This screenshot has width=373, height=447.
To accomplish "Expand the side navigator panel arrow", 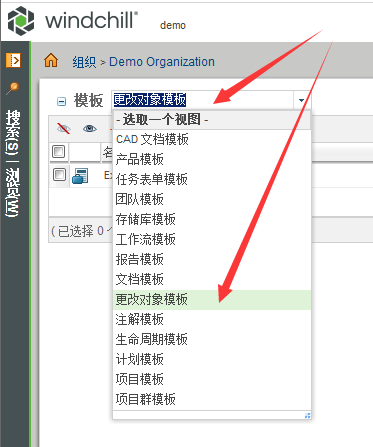I will click(13, 60).
